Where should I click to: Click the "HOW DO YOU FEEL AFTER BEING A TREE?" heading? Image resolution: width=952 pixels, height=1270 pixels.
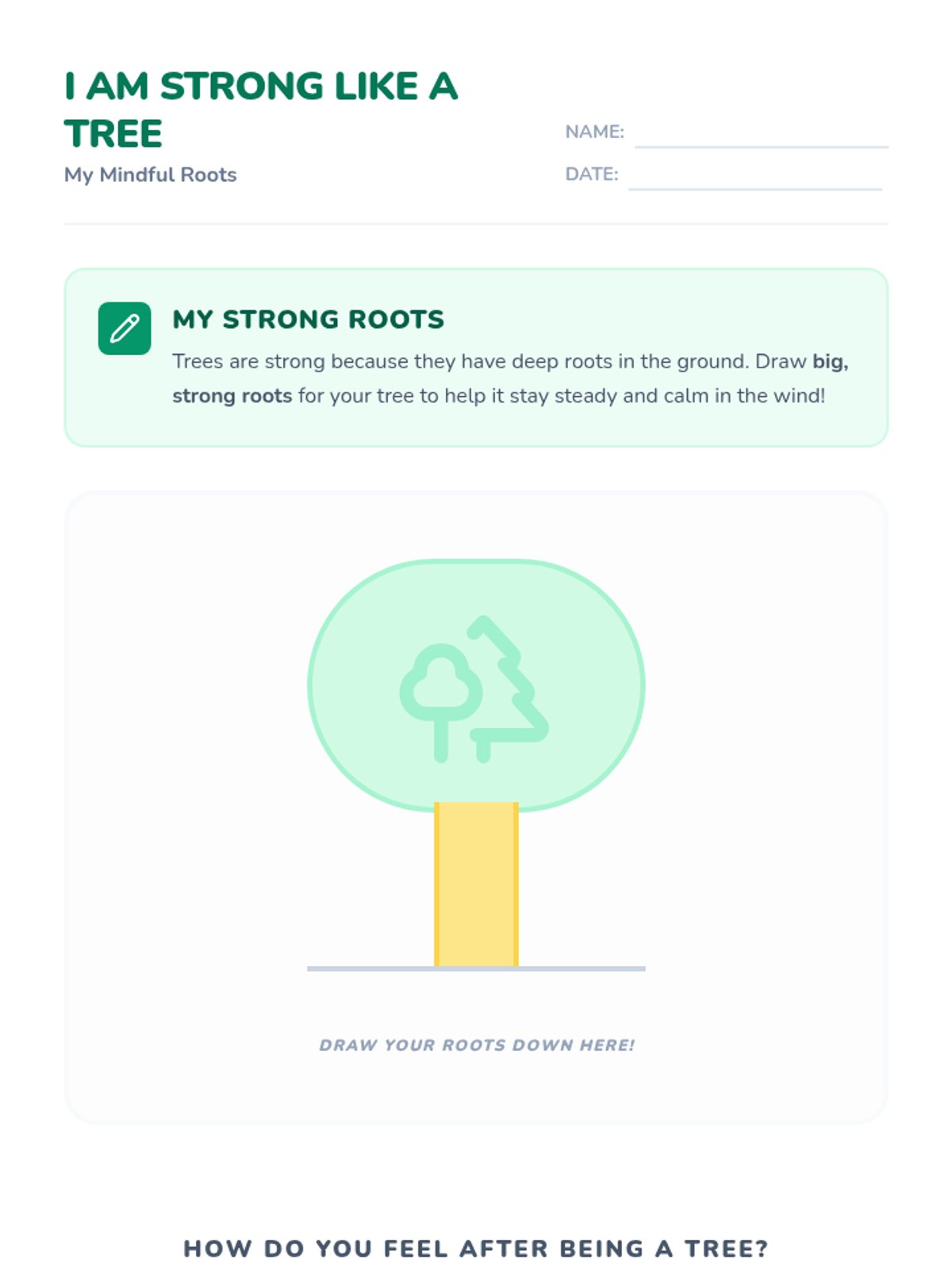(x=476, y=1248)
